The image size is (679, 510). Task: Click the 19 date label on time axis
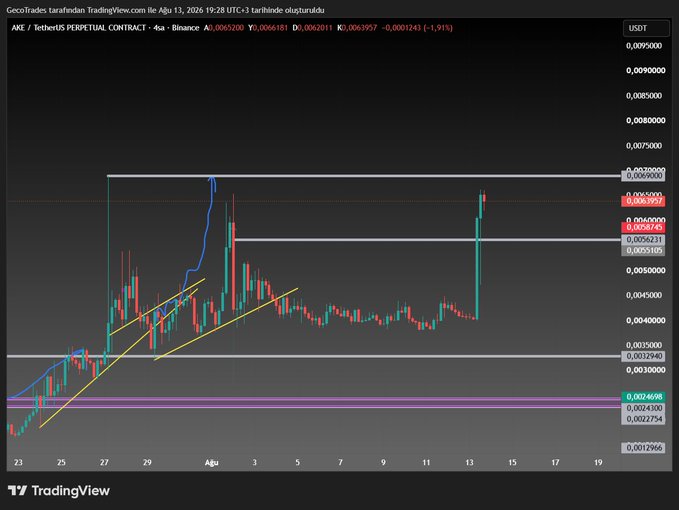point(598,462)
